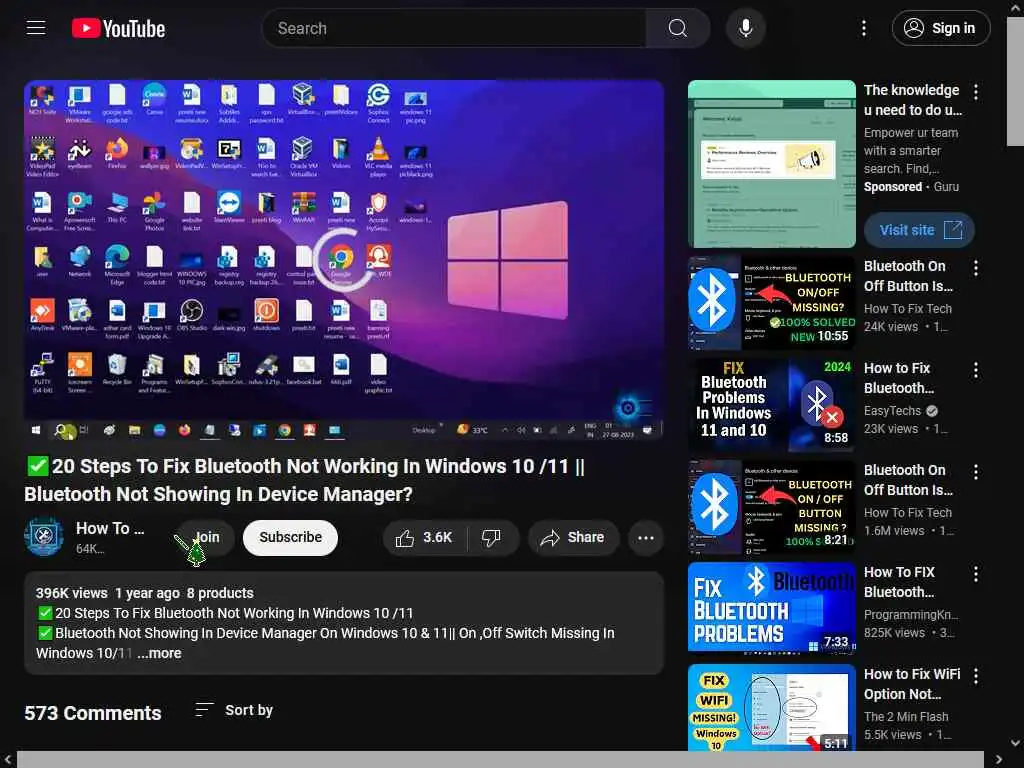Start voice search with microphone
The height and width of the screenshot is (768, 1024).
pyautogui.click(x=745, y=28)
